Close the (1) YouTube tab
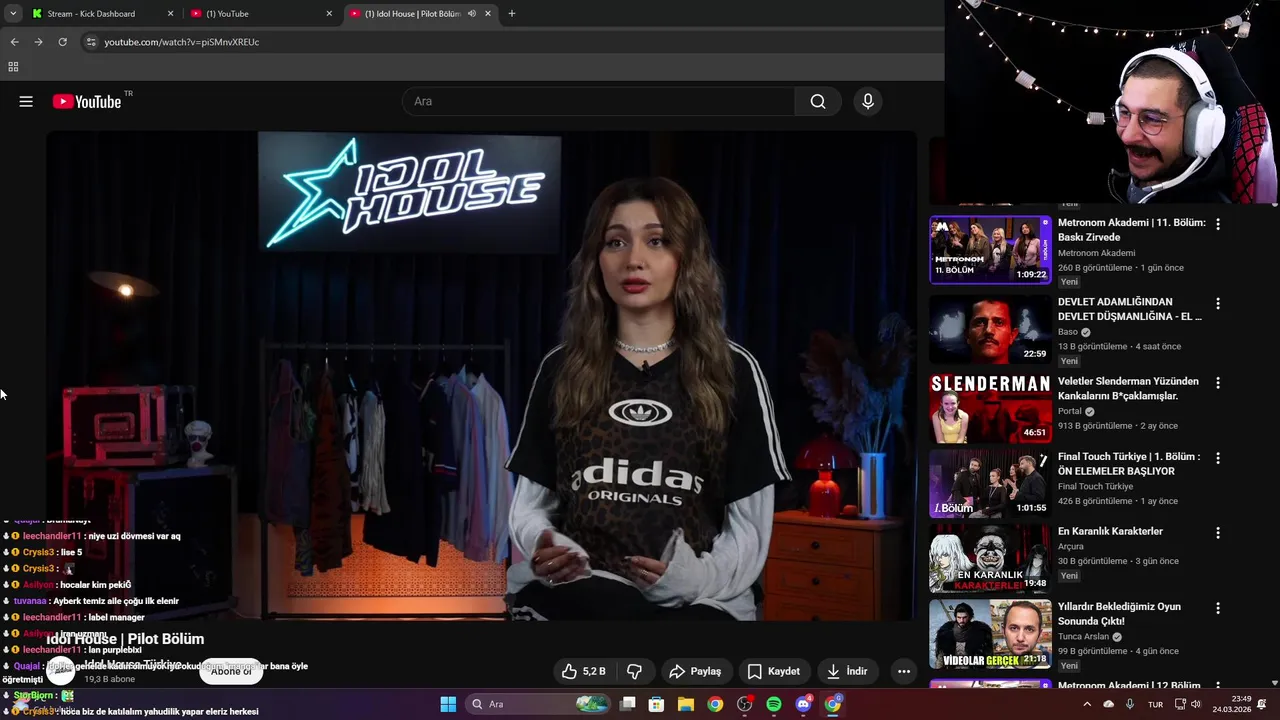1280x720 pixels. (329, 14)
